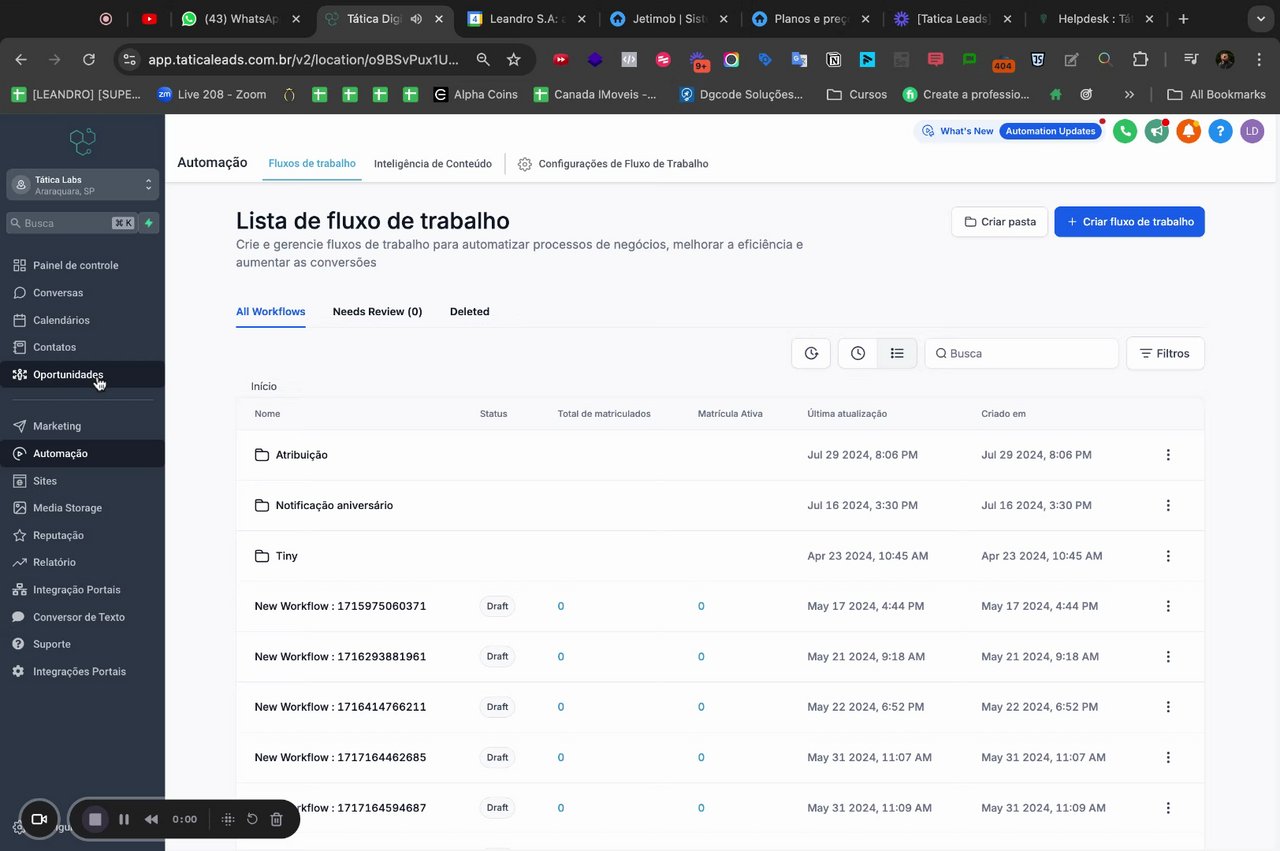Screen dimensions: 1280x851
Task: Click the Início breadcrumb
Action: pos(264,386)
